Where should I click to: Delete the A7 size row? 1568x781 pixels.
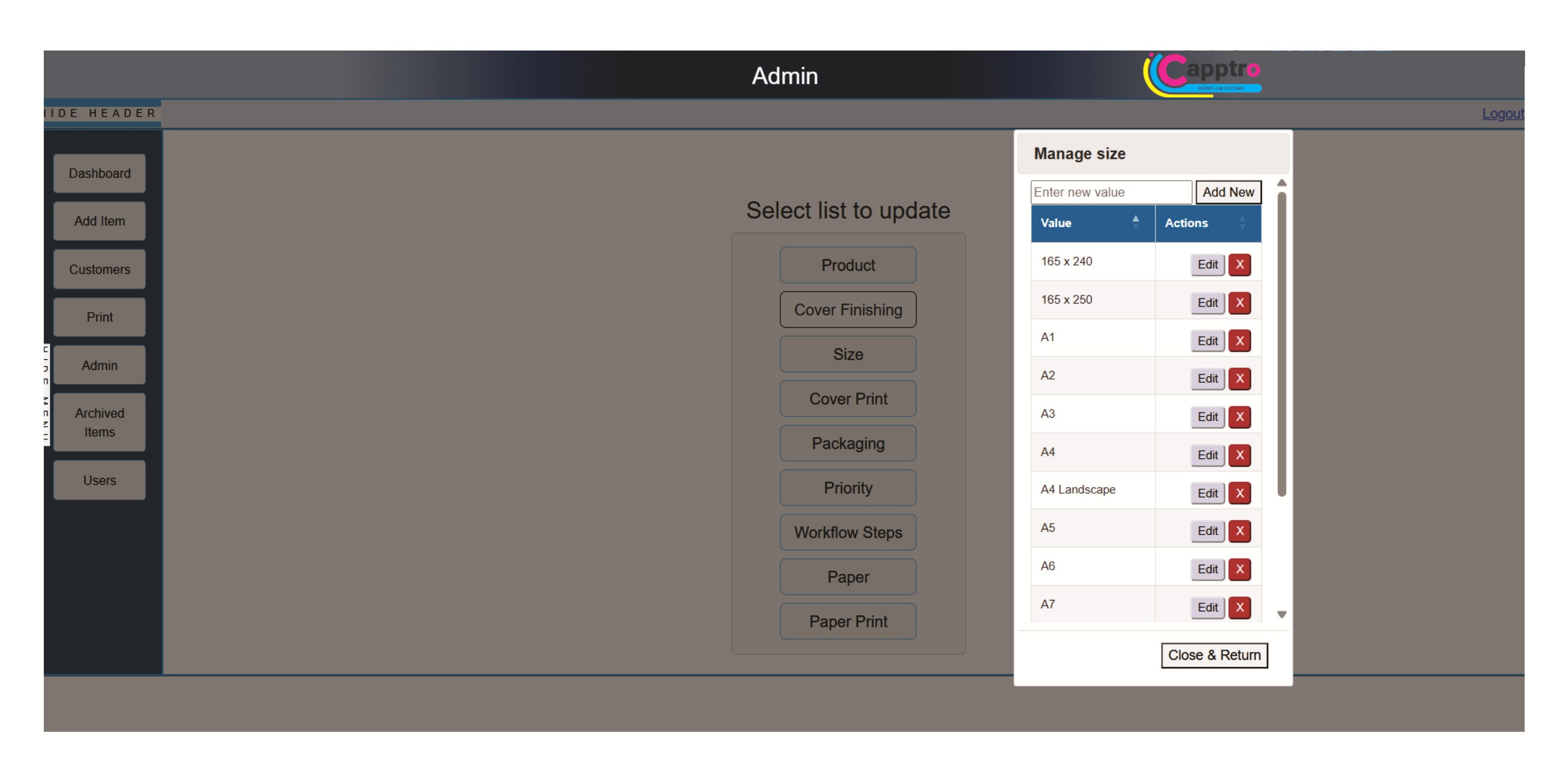tap(1240, 608)
